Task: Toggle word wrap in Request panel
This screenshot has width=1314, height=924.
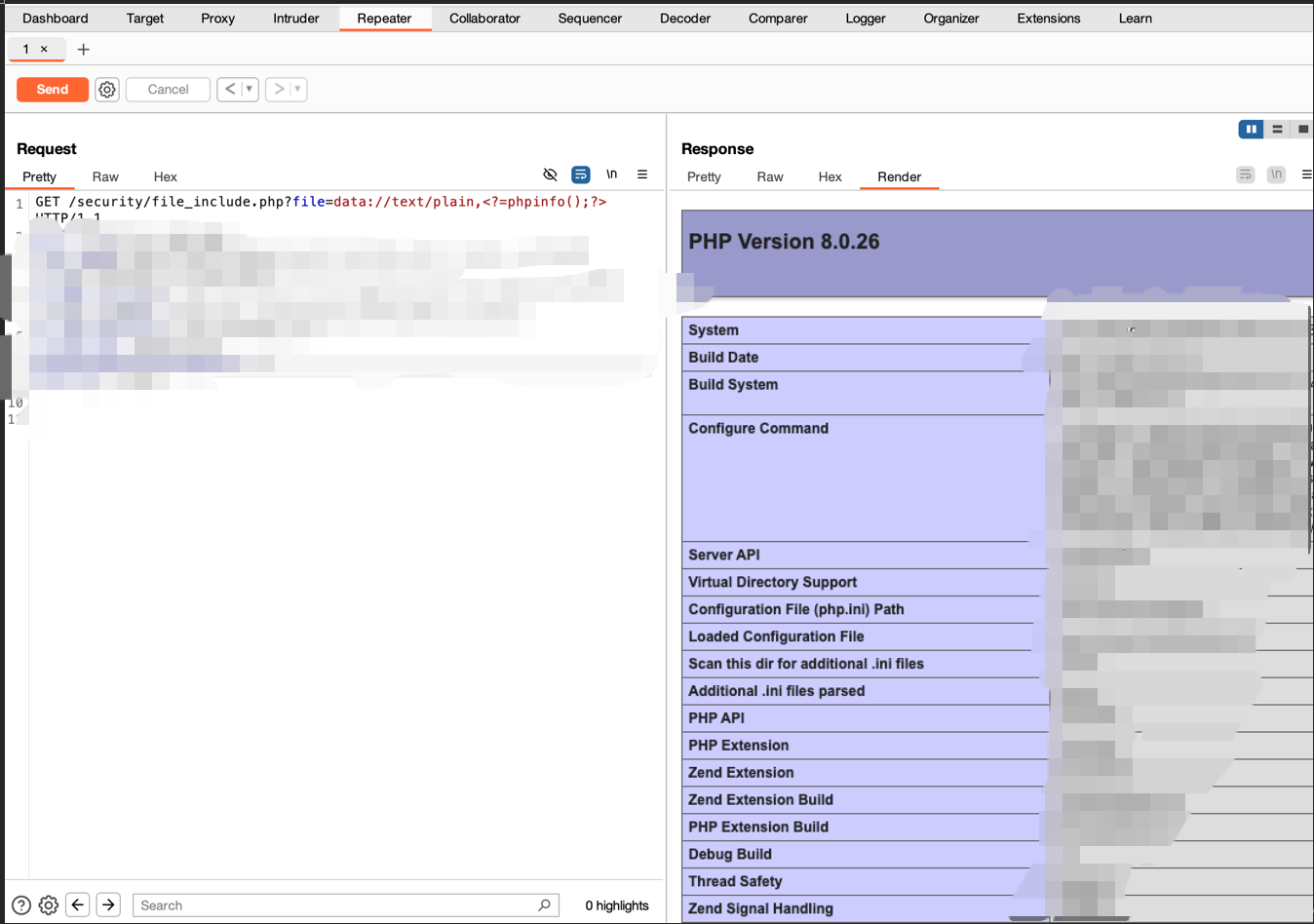Action: (581, 174)
